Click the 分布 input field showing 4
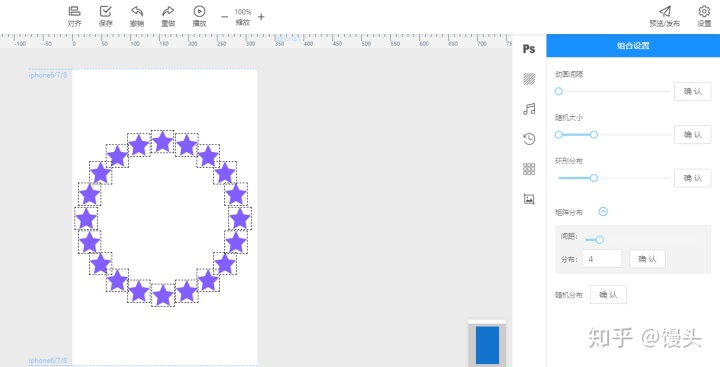 click(x=602, y=259)
